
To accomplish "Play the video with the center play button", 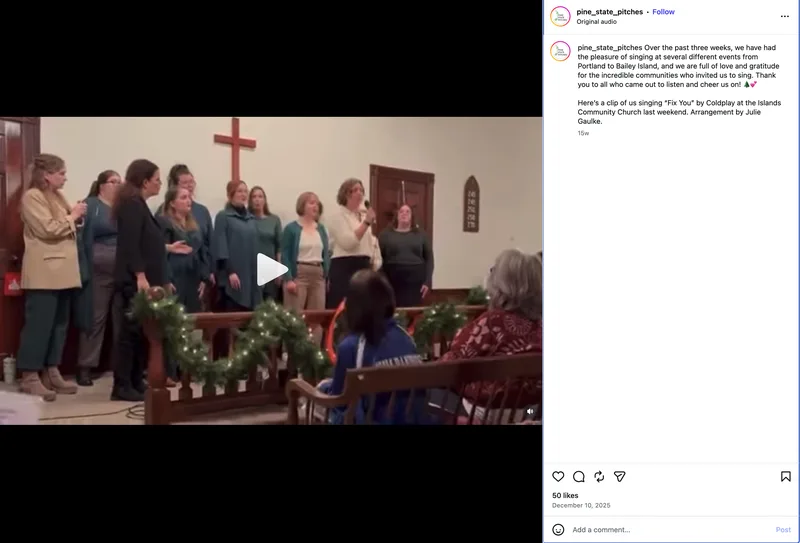I will point(271,269).
